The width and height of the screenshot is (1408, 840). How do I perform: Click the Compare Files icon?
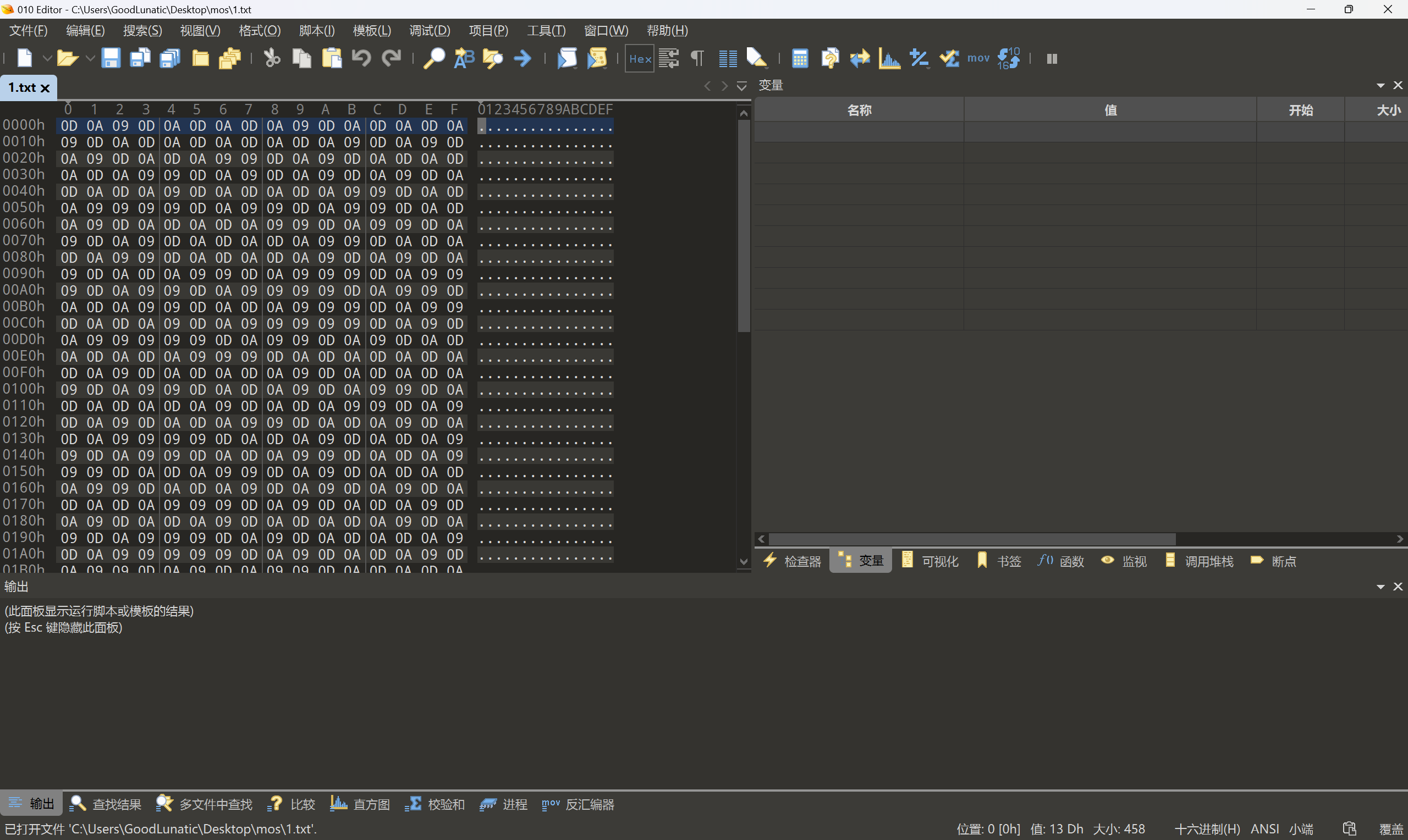coord(830,58)
